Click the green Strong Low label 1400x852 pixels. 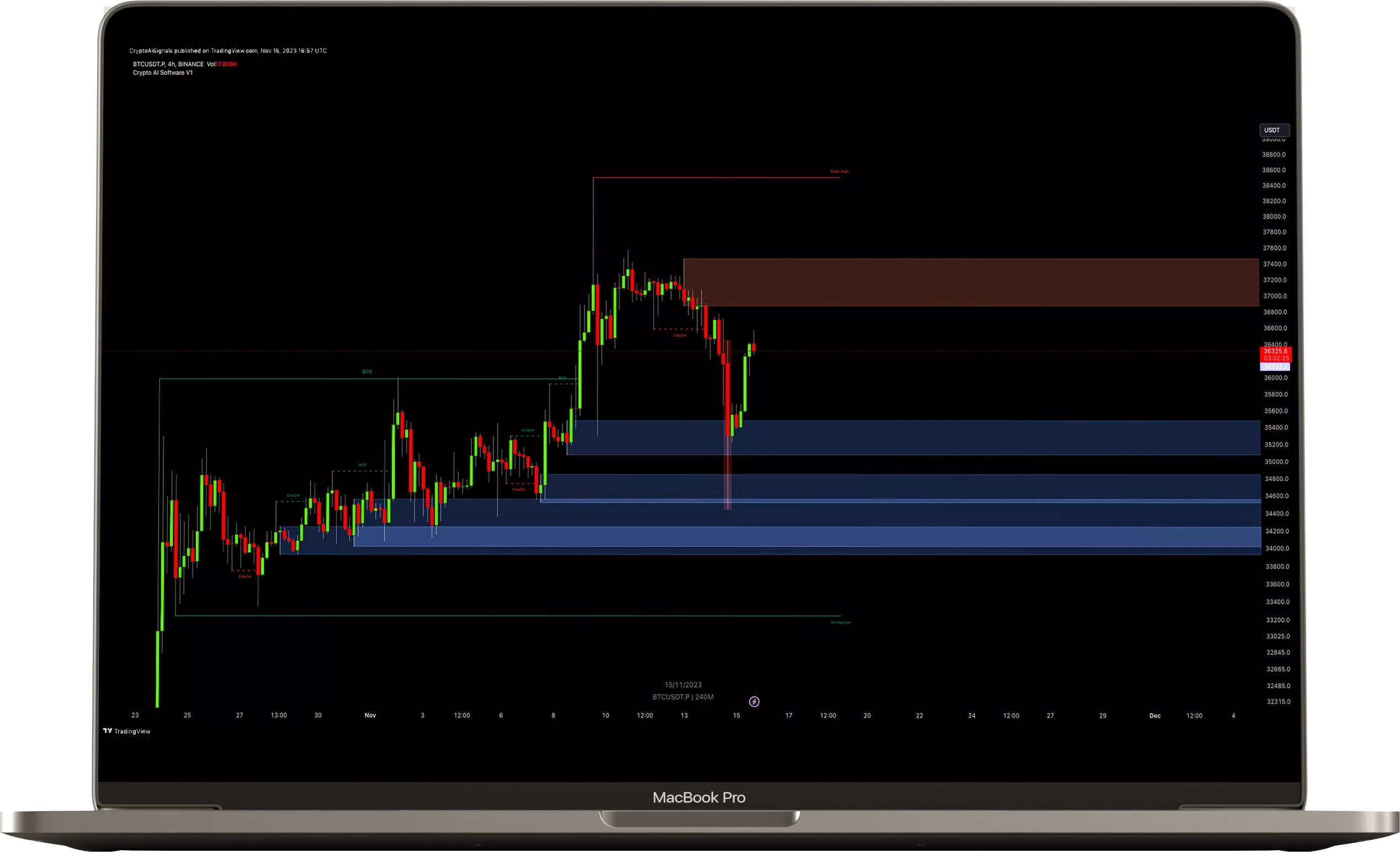coord(840,622)
